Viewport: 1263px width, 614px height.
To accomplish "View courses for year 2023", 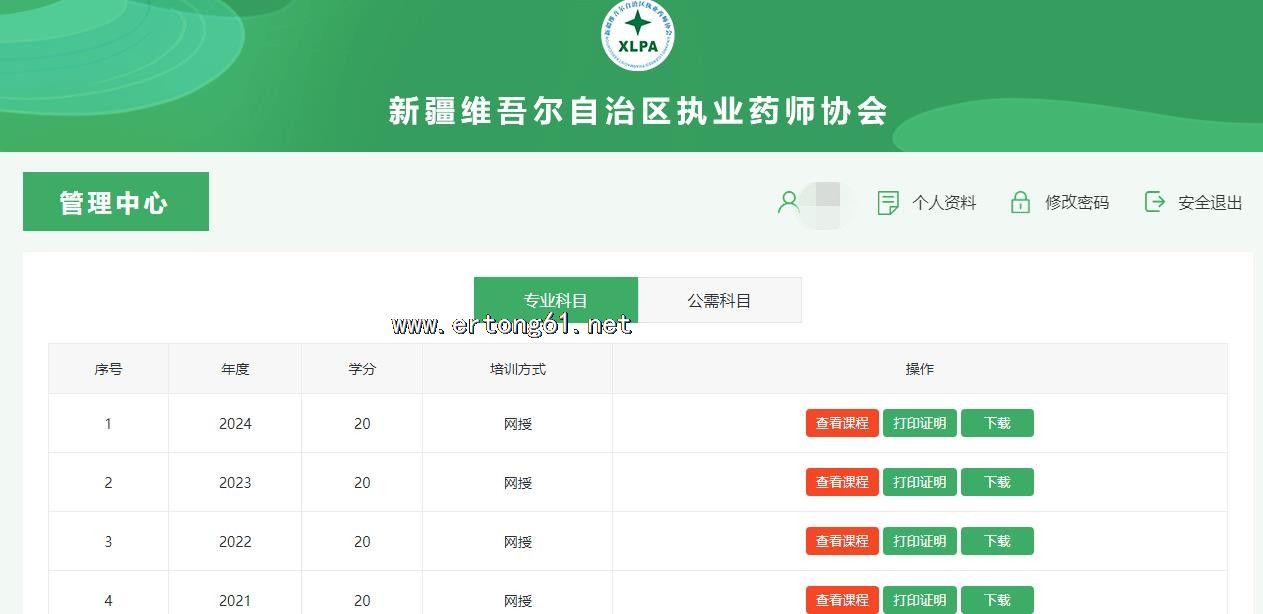I will 842,482.
